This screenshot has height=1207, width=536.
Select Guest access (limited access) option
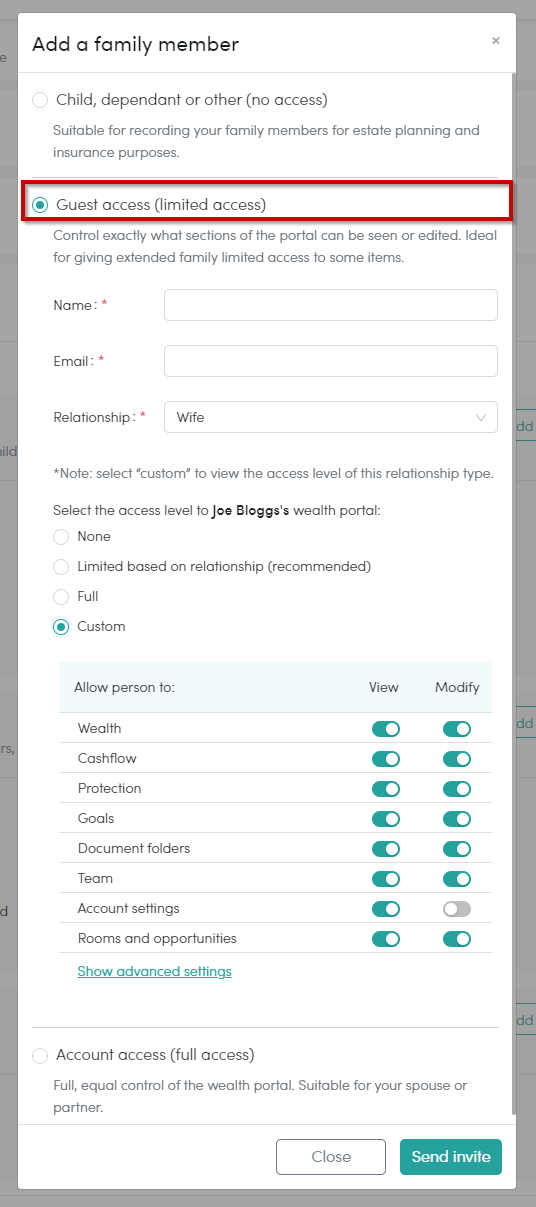pos(40,205)
